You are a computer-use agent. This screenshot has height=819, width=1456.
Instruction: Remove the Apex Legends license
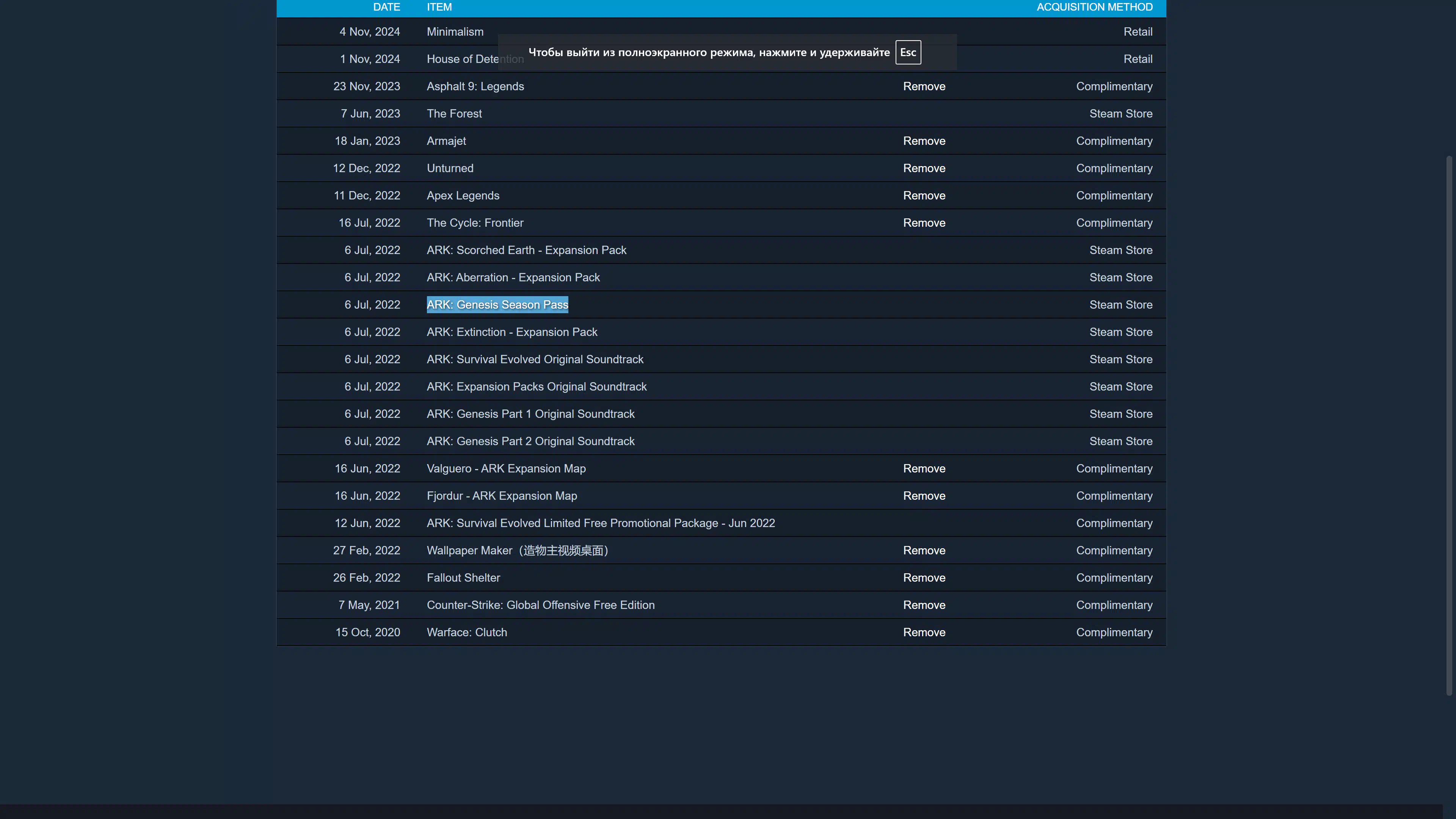point(924,196)
